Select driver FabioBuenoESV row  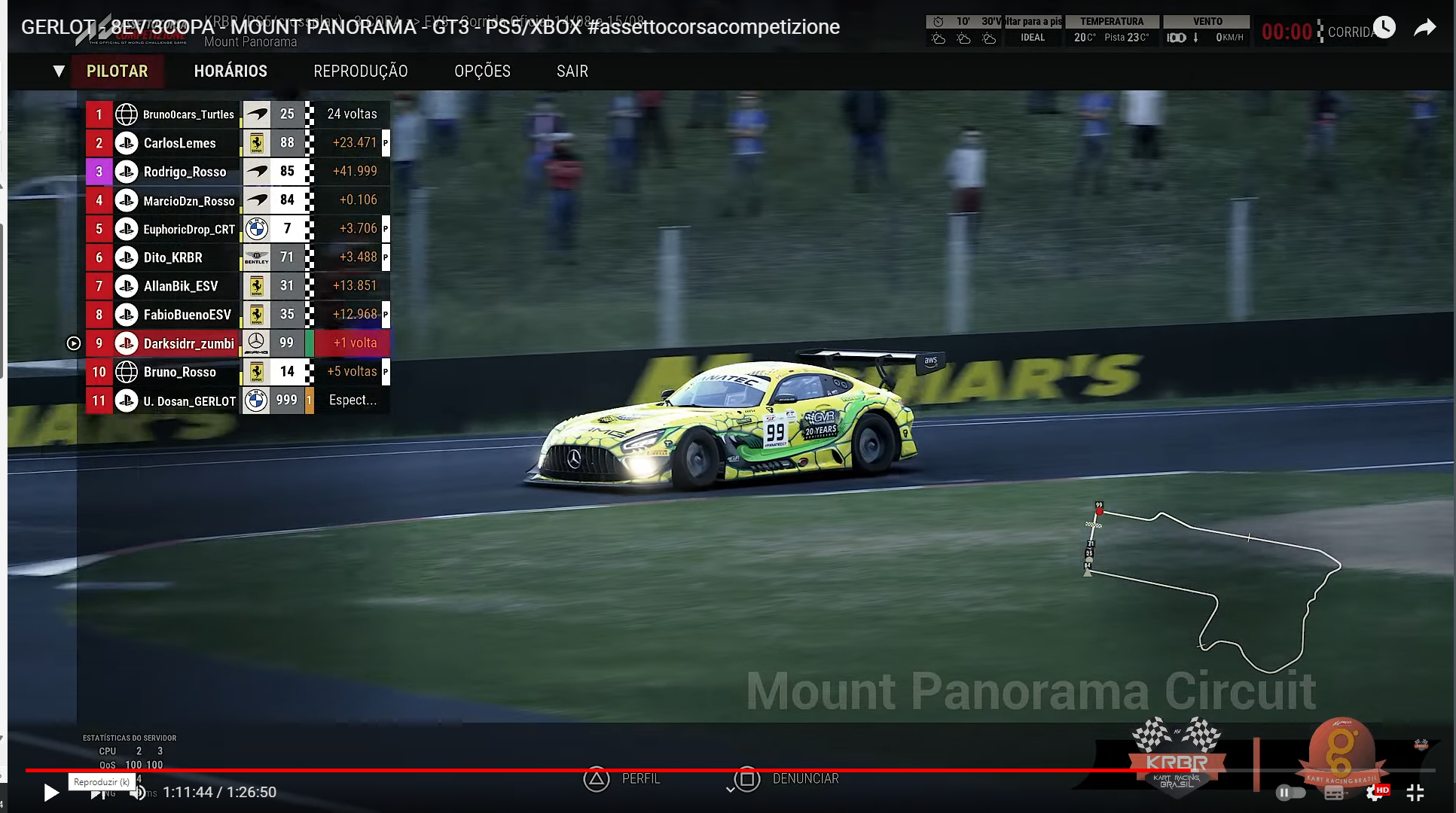[237, 315]
